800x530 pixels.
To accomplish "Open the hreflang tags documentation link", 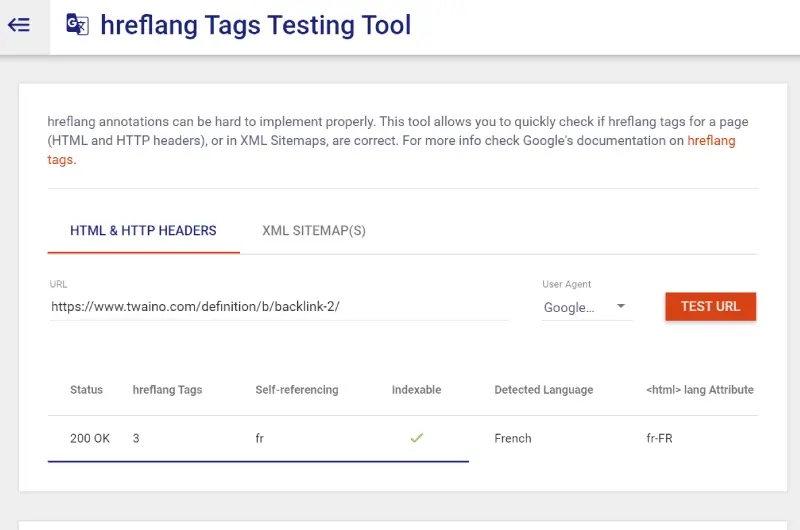I will point(711,141).
